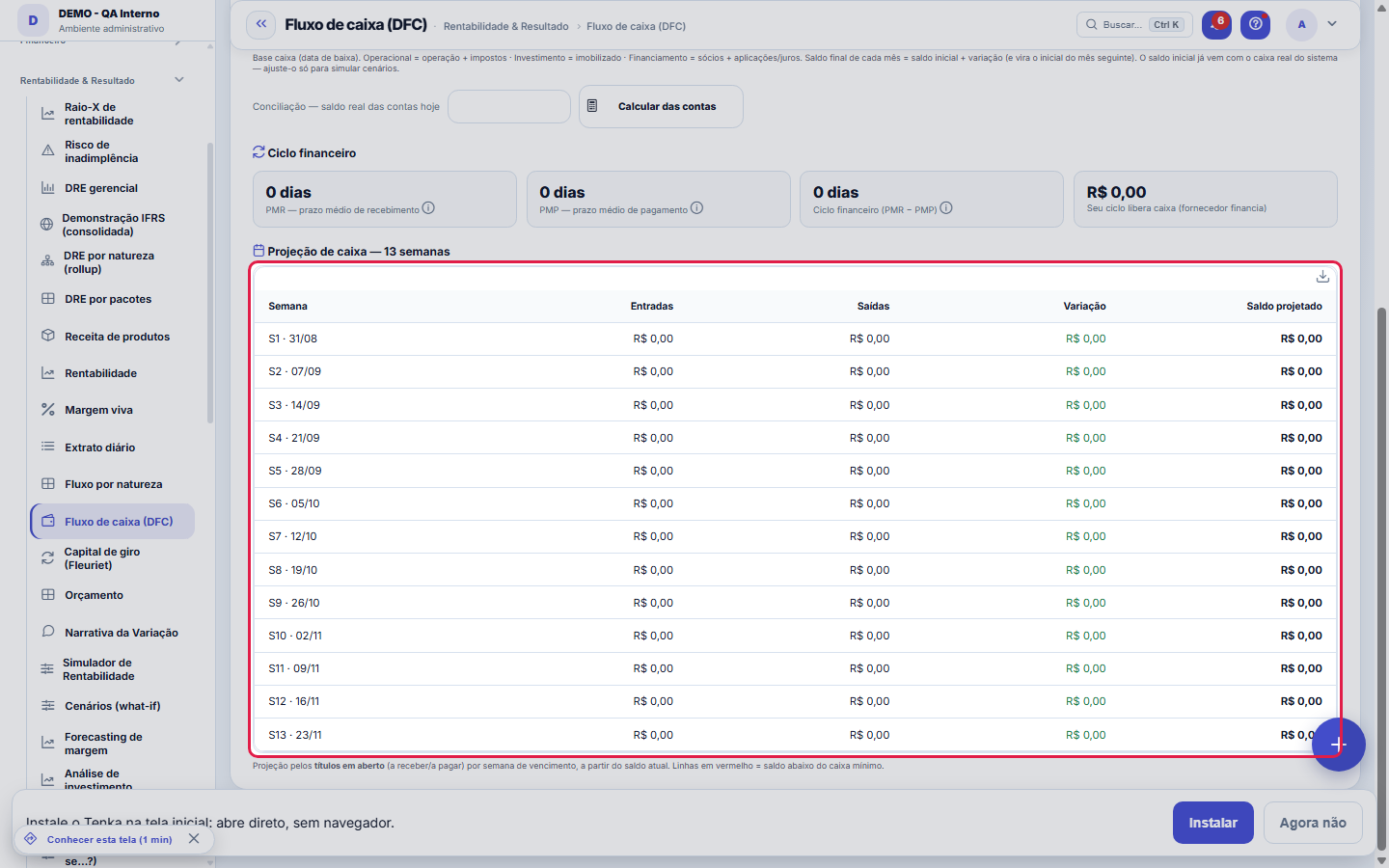Click the Rentabilidade & Resultado breadcrumb
Screen dimensions: 1389x868
pos(505,26)
